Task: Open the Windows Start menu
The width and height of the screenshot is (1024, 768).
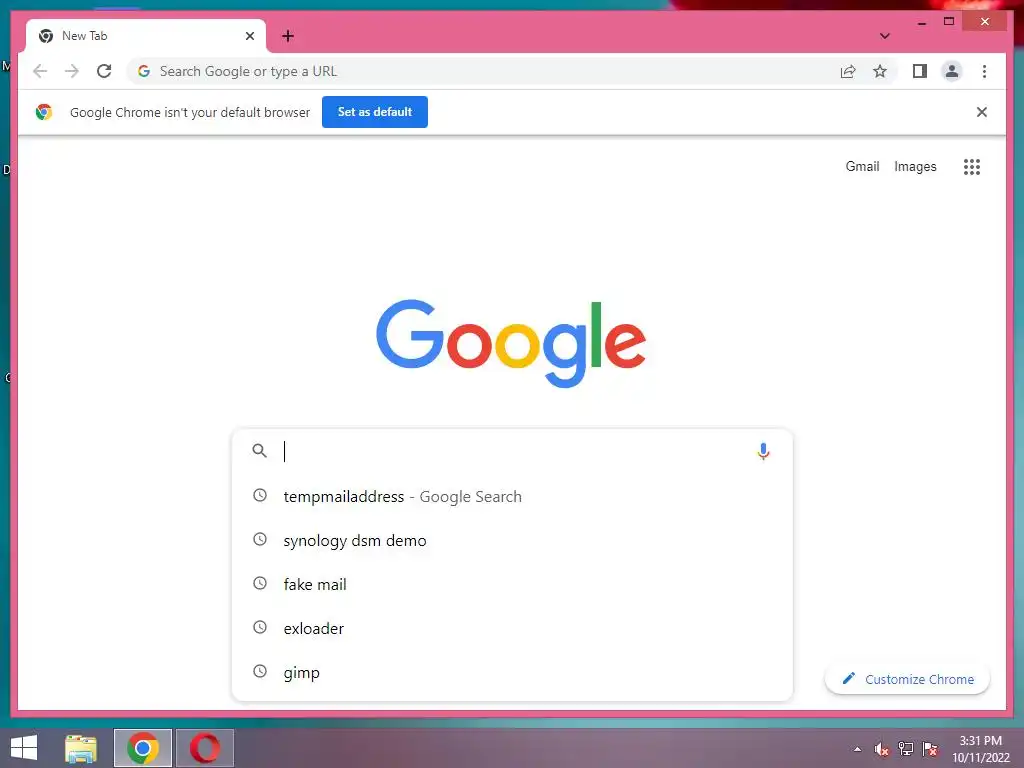Action: pos(24,748)
